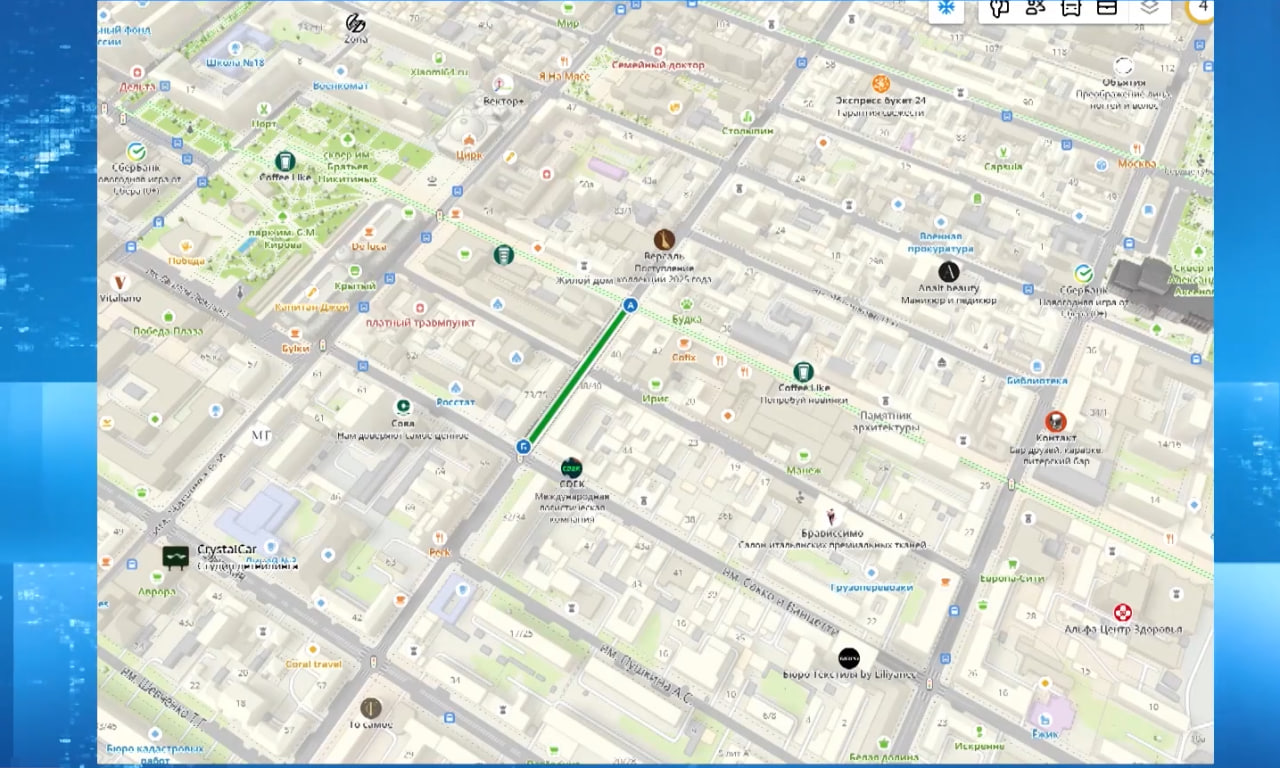Expand the map layers menu

(1150, 8)
